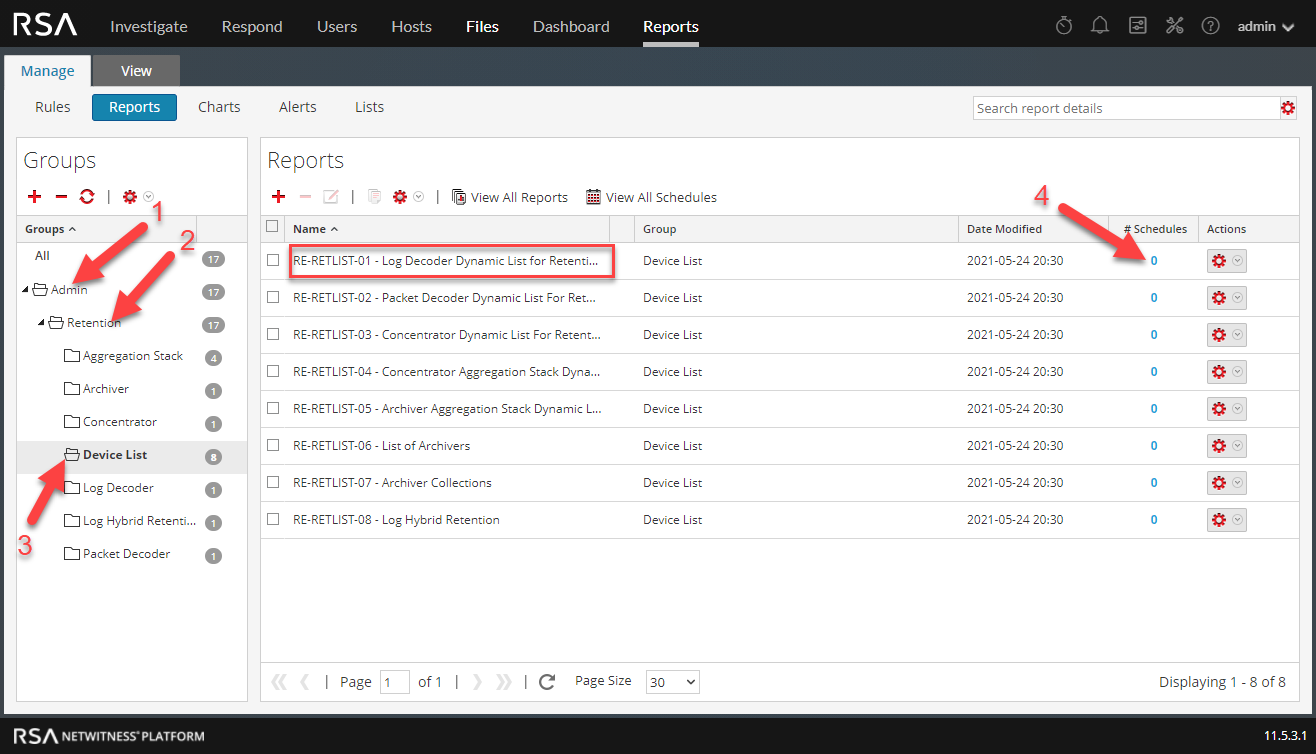Click the red plus in Groups panel
Image resolution: width=1316 pixels, height=754 pixels.
(x=34, y=197)
